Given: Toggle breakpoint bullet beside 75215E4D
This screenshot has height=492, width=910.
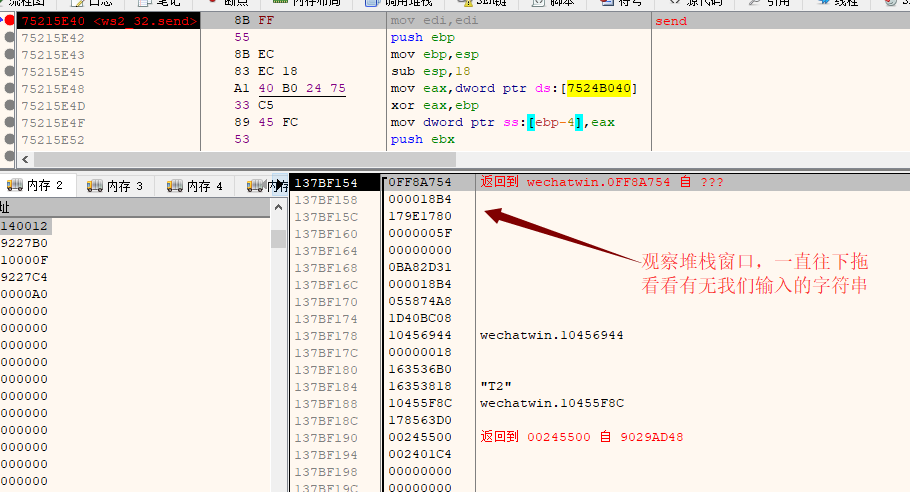Looking at the screenshot, I should tap(9, 105).
